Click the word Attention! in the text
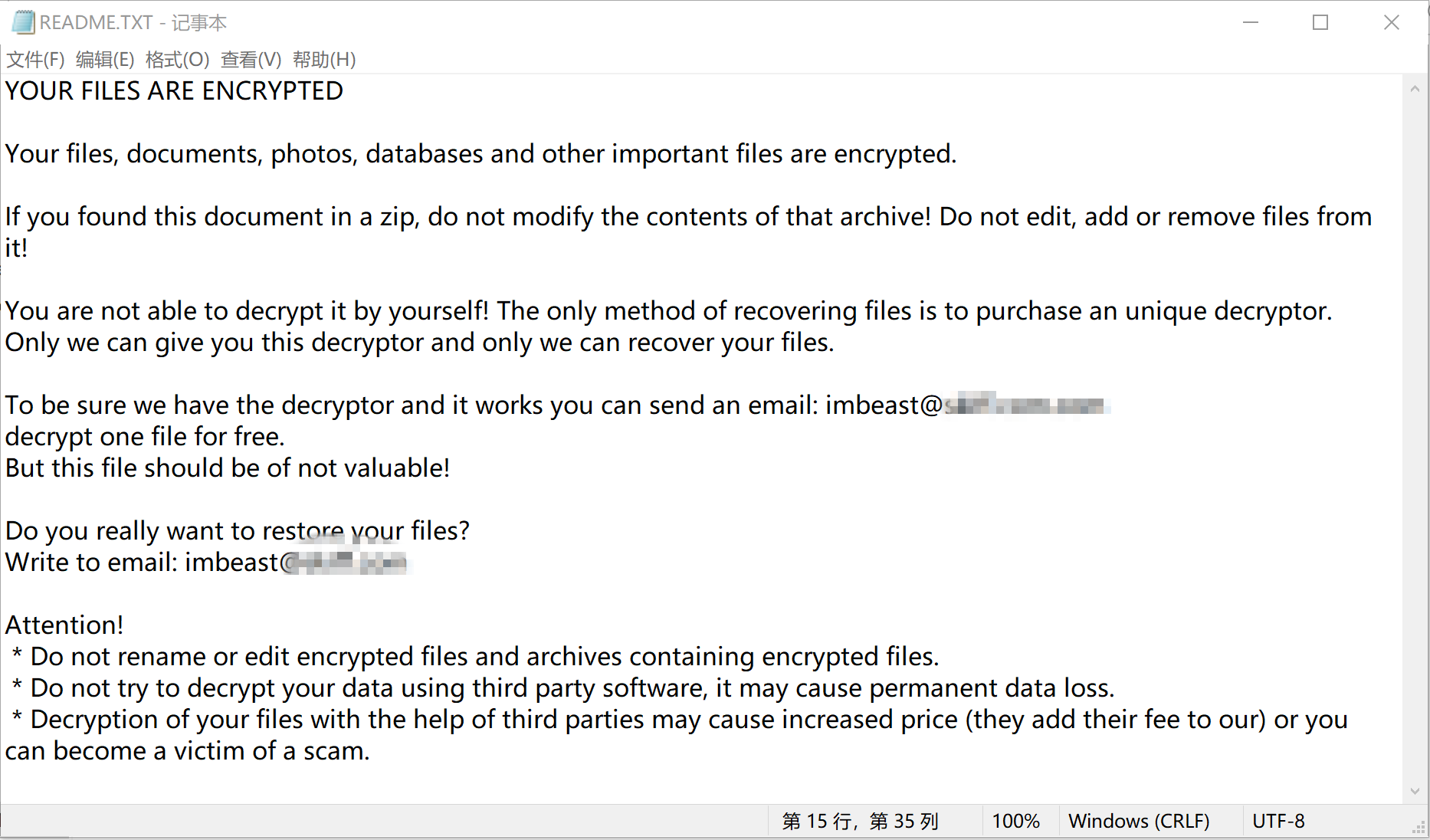 (64, 625)
